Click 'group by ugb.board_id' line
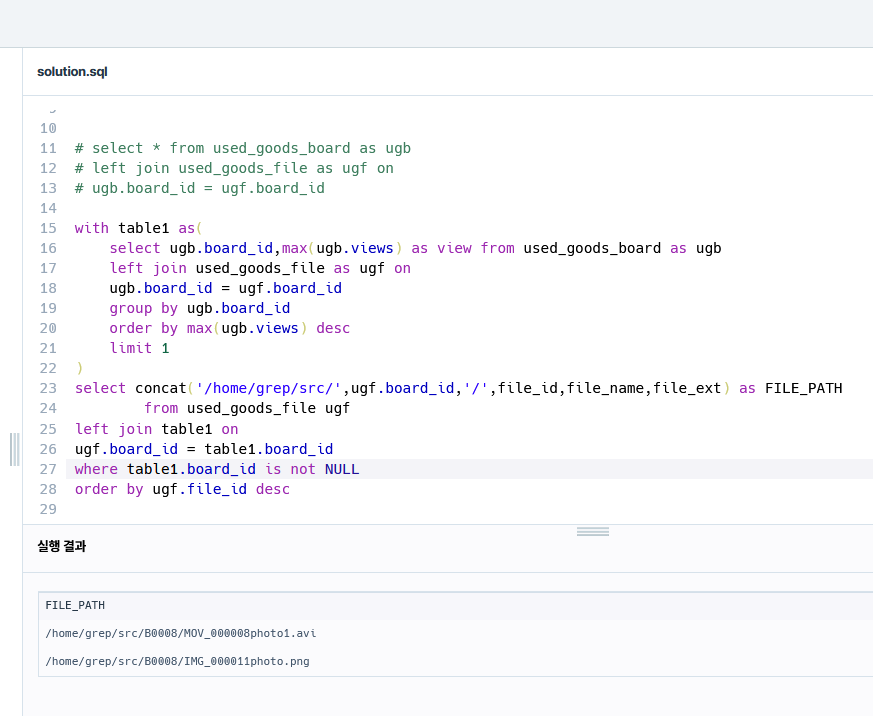The height and width of the screenshot is (716, 873). pos(200,308)
